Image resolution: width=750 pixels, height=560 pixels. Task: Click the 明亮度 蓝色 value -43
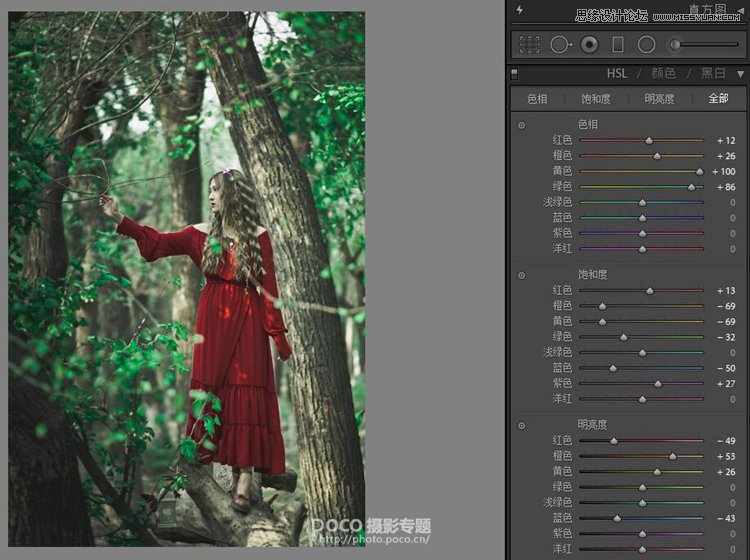coord(726,518)
